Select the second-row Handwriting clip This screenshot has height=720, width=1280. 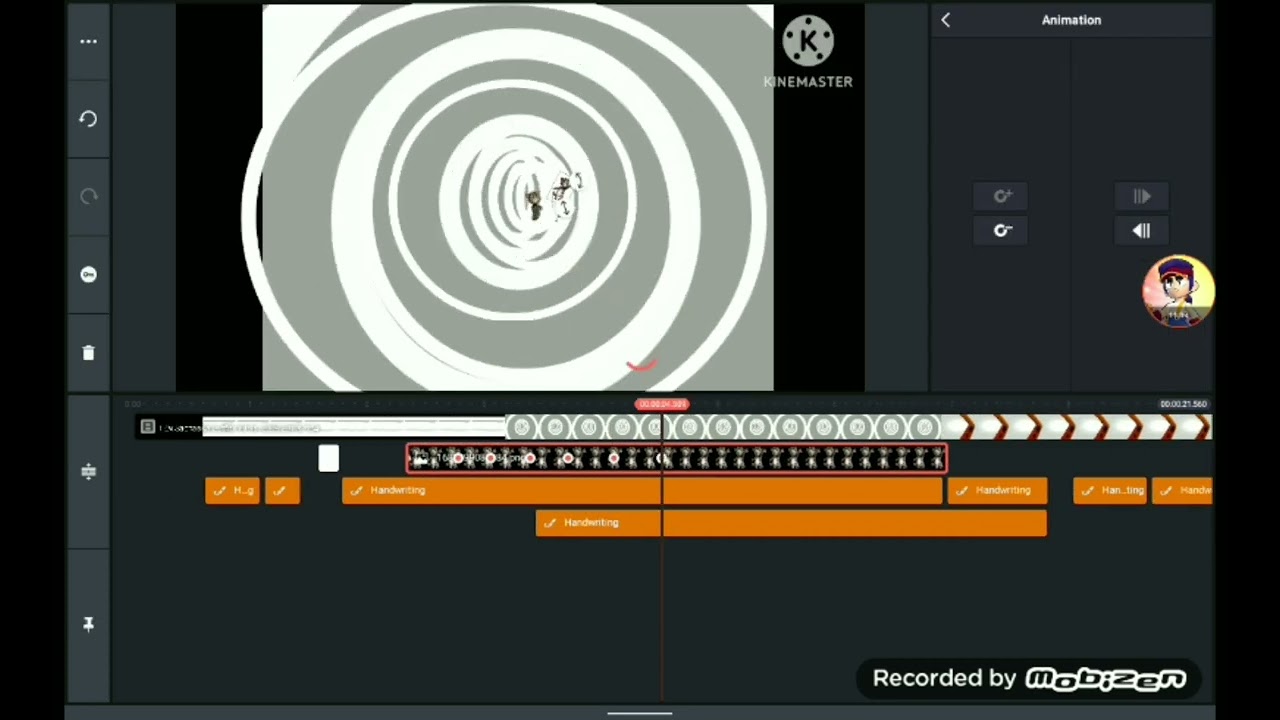coord(791,522)
